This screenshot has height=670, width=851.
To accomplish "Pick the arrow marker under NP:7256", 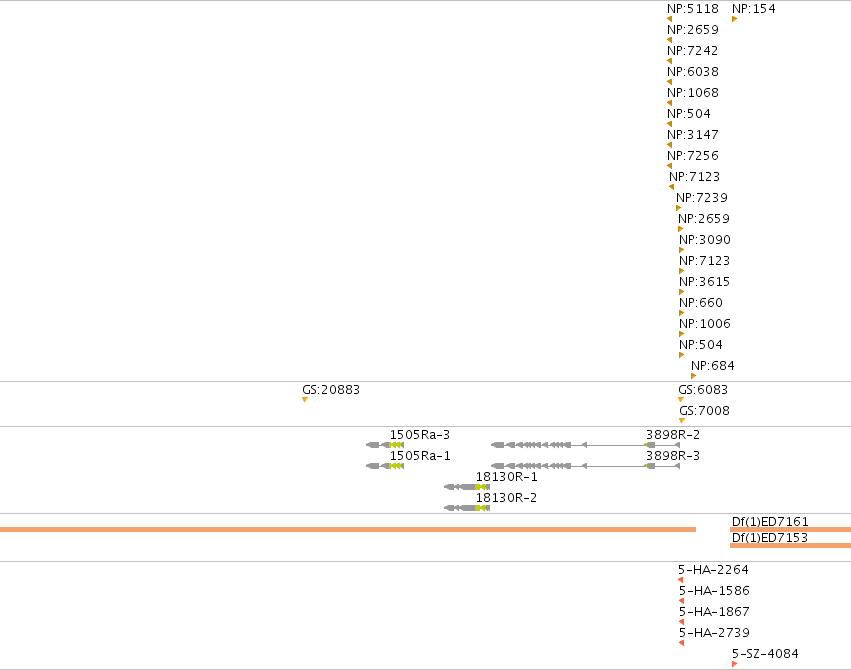I will (670, 166).
